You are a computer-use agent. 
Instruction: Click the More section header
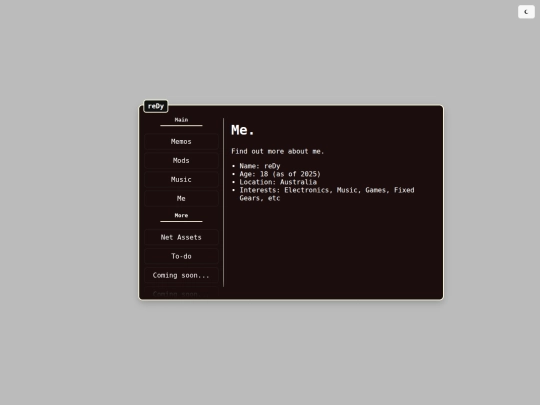coord(181,215)
